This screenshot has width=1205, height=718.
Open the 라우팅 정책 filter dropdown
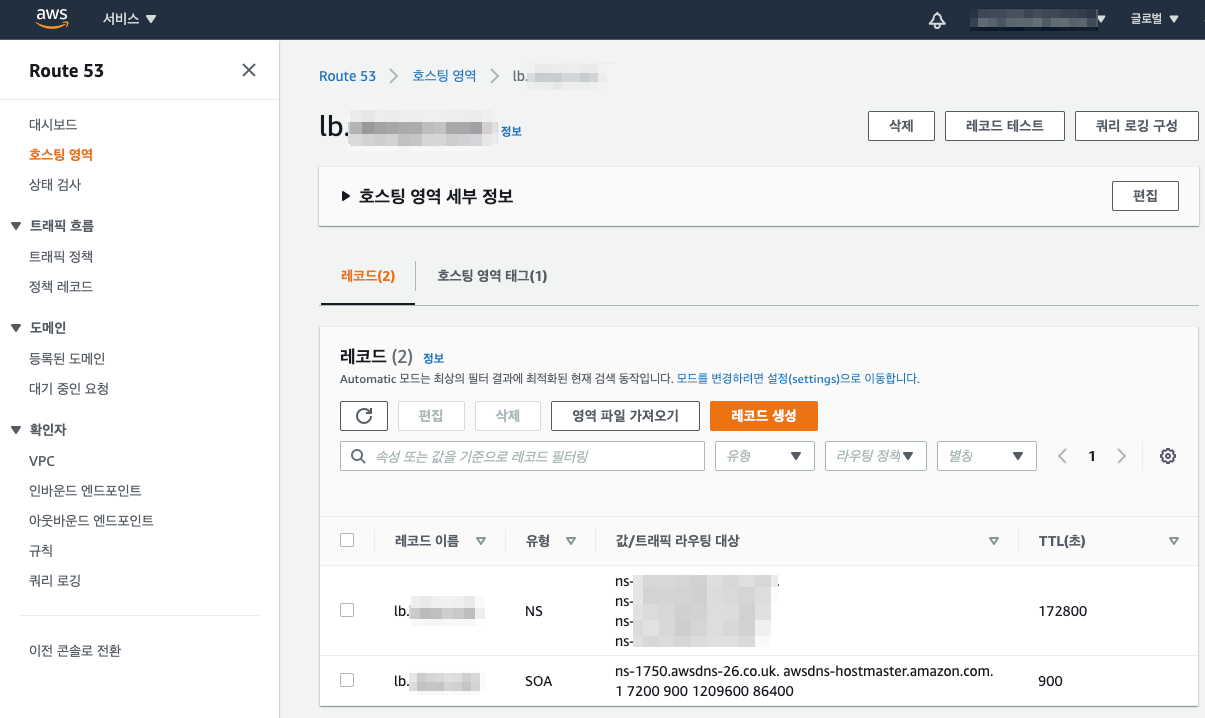pyautogui.click(x=876, y=456)
